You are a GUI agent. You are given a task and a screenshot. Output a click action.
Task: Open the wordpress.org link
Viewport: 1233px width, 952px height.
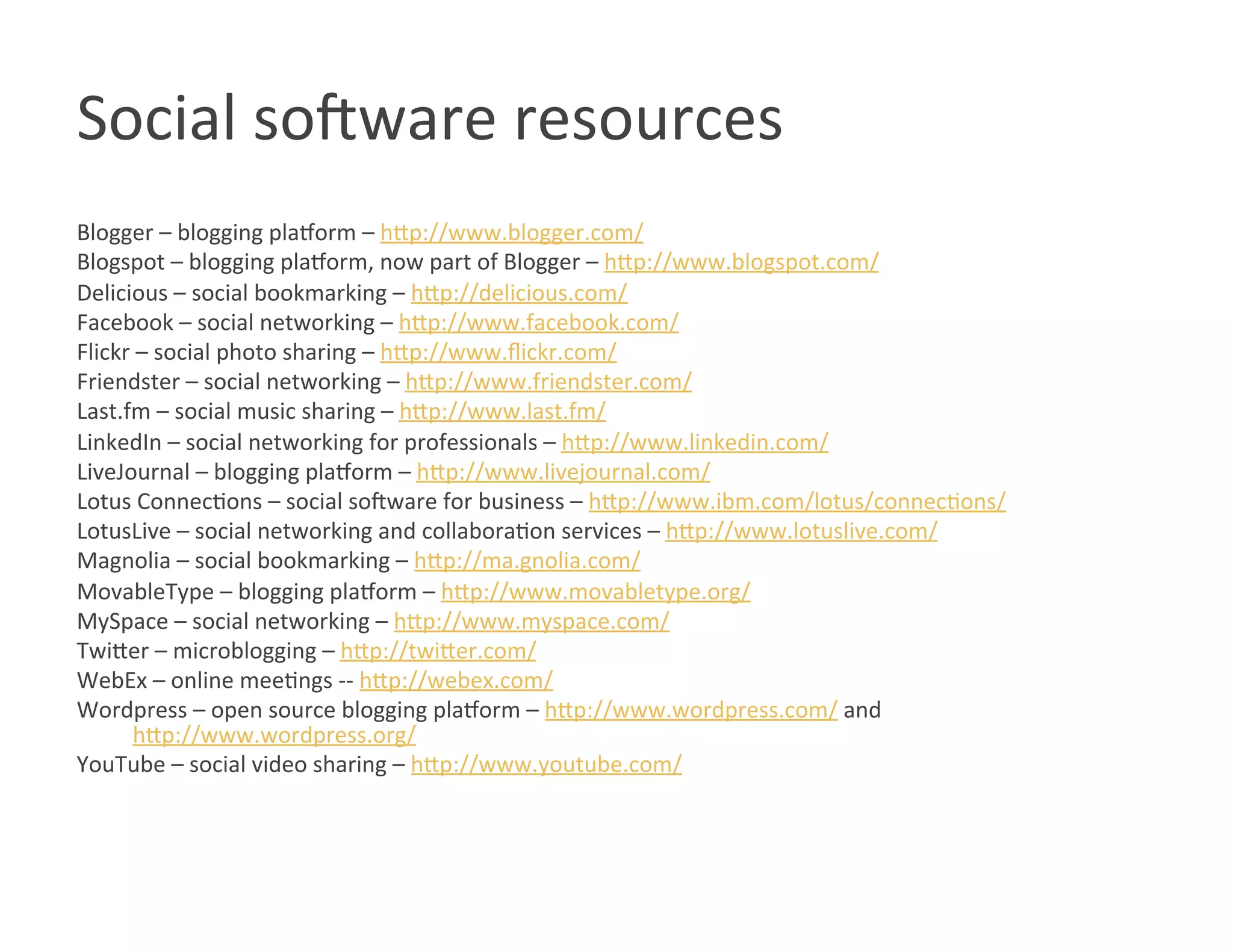275,735
